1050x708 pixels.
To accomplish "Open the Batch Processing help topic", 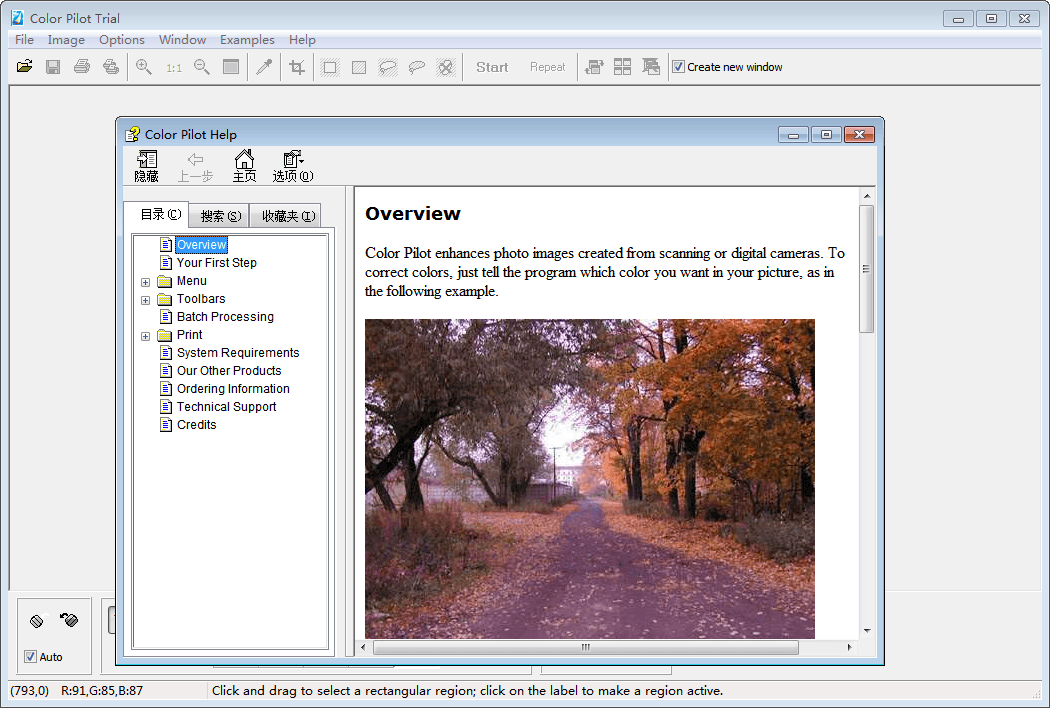I will pyautogui.click(x=225, y=317).
